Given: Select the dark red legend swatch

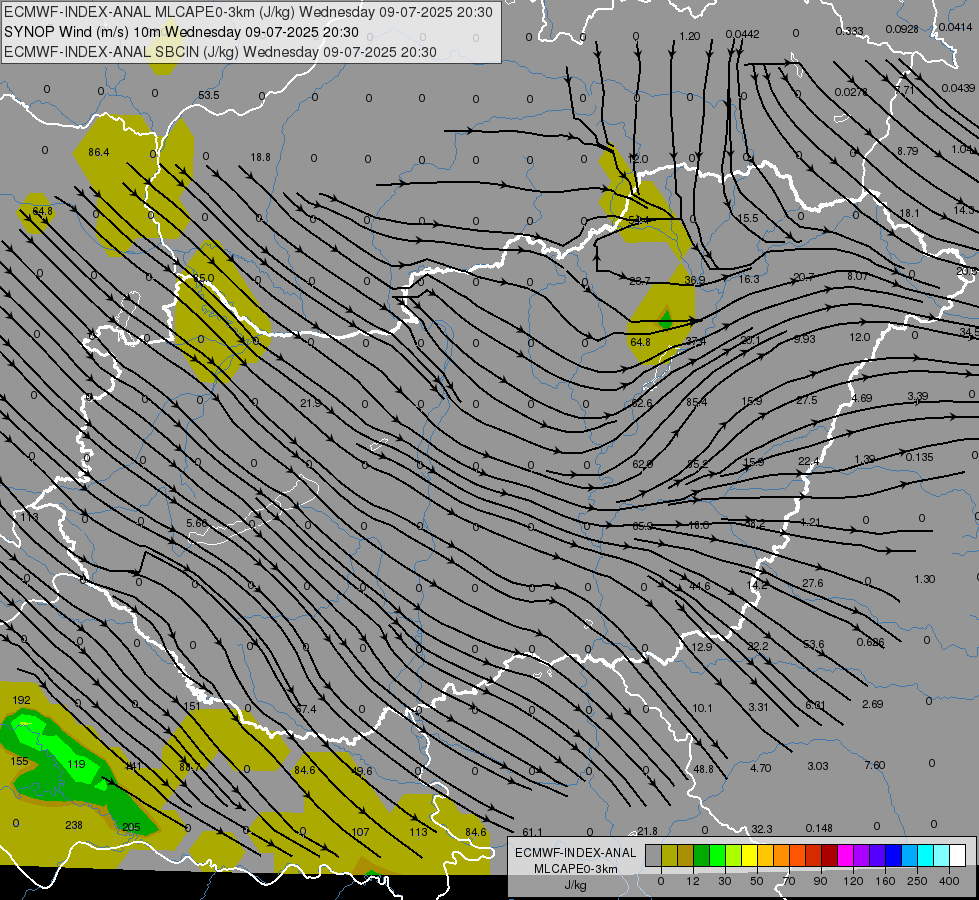Looking at the screenshot, I should tap(829, 855).
